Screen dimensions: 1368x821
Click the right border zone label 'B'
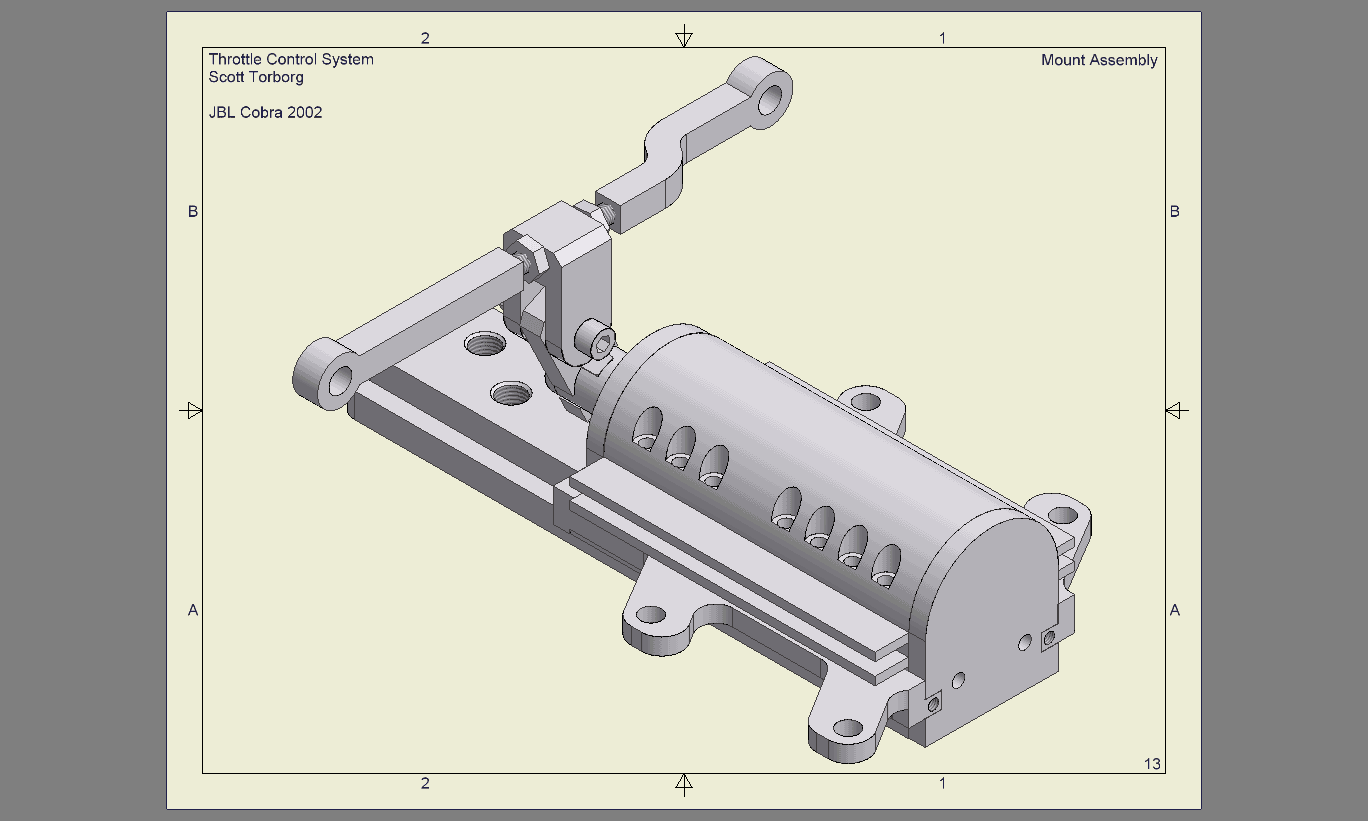click(x=1175, y=212)
